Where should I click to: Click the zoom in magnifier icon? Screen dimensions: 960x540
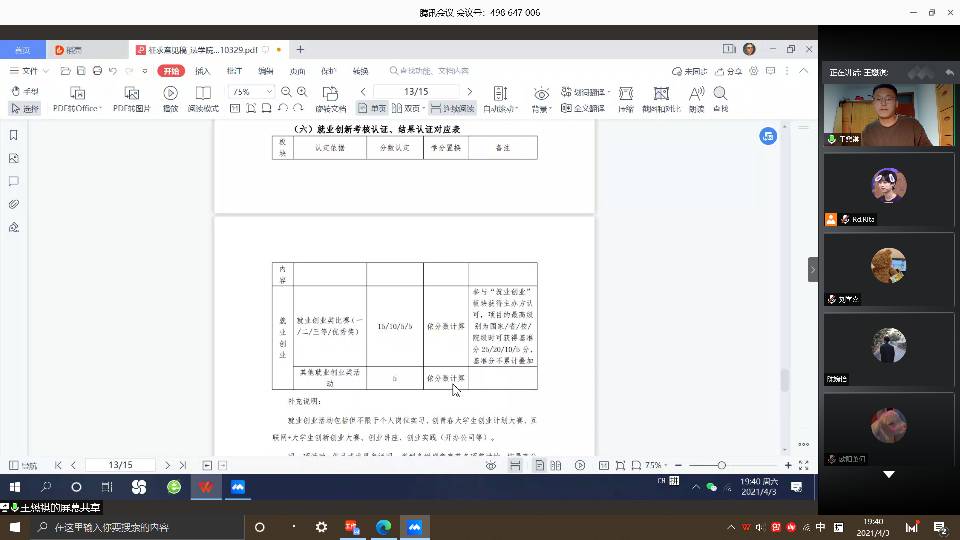click(x=302, y=91)
